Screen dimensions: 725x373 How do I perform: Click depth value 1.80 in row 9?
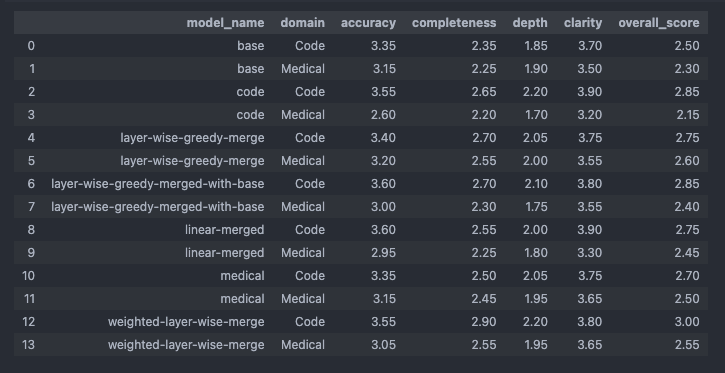(x=536, y=253)
